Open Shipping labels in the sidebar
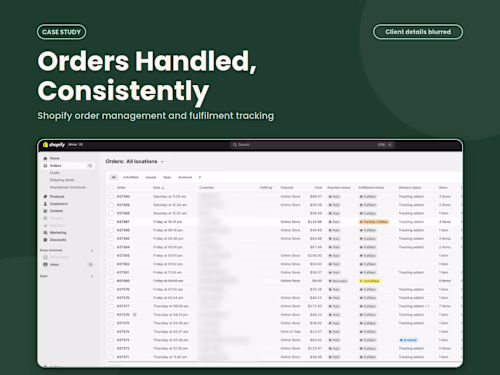 tap(62, 180)
